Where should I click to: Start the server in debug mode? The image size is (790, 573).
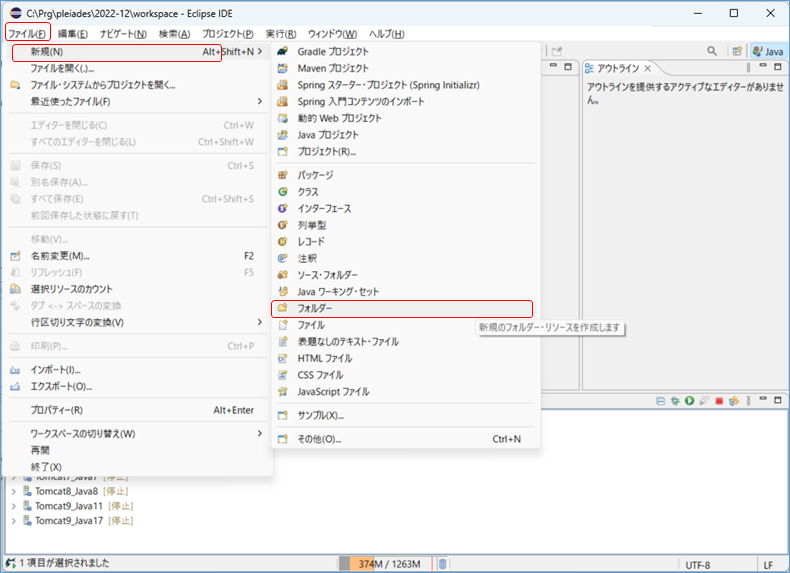pyautogui.click(x=675, y=401)
